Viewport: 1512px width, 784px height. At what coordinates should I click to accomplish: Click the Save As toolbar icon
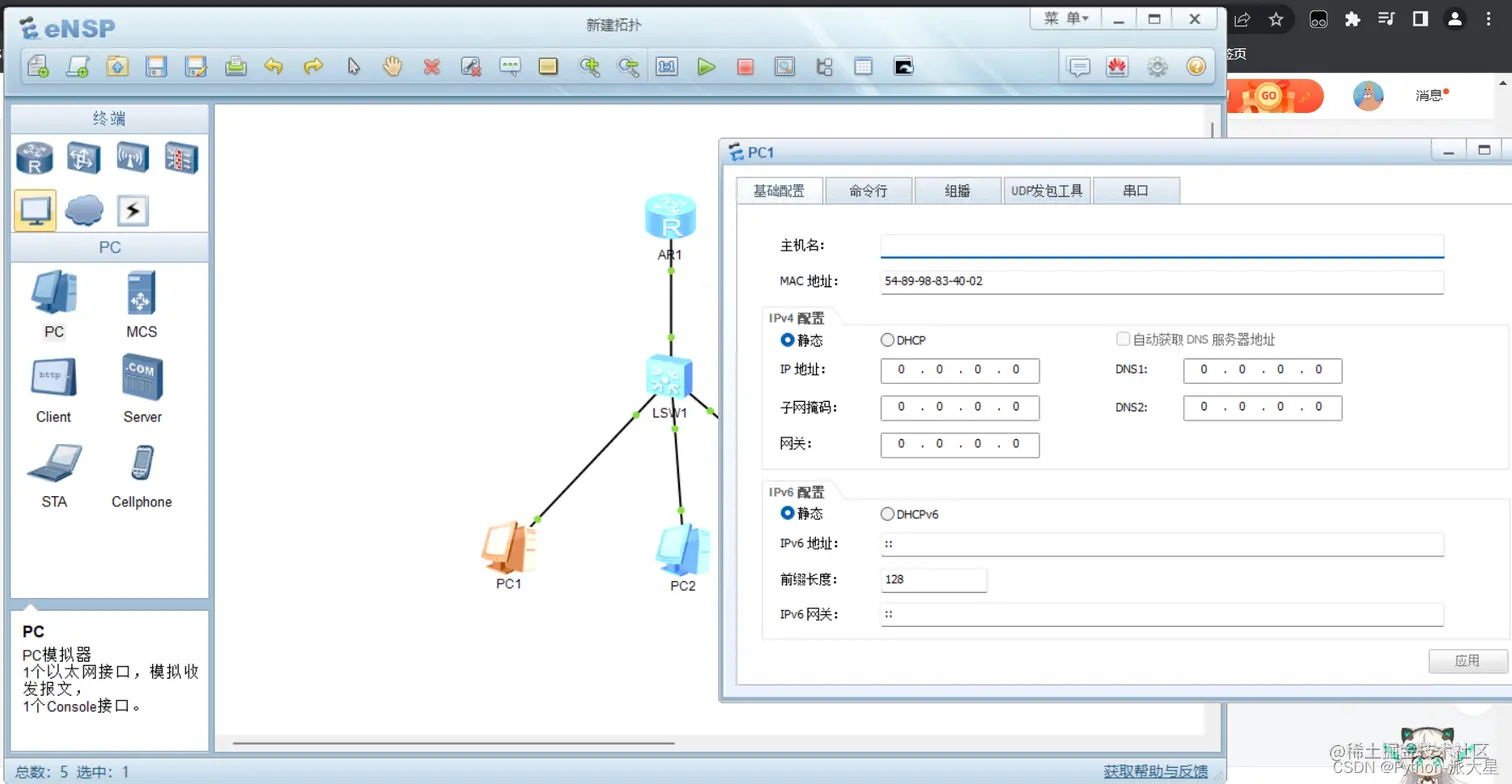coord(196,67)
